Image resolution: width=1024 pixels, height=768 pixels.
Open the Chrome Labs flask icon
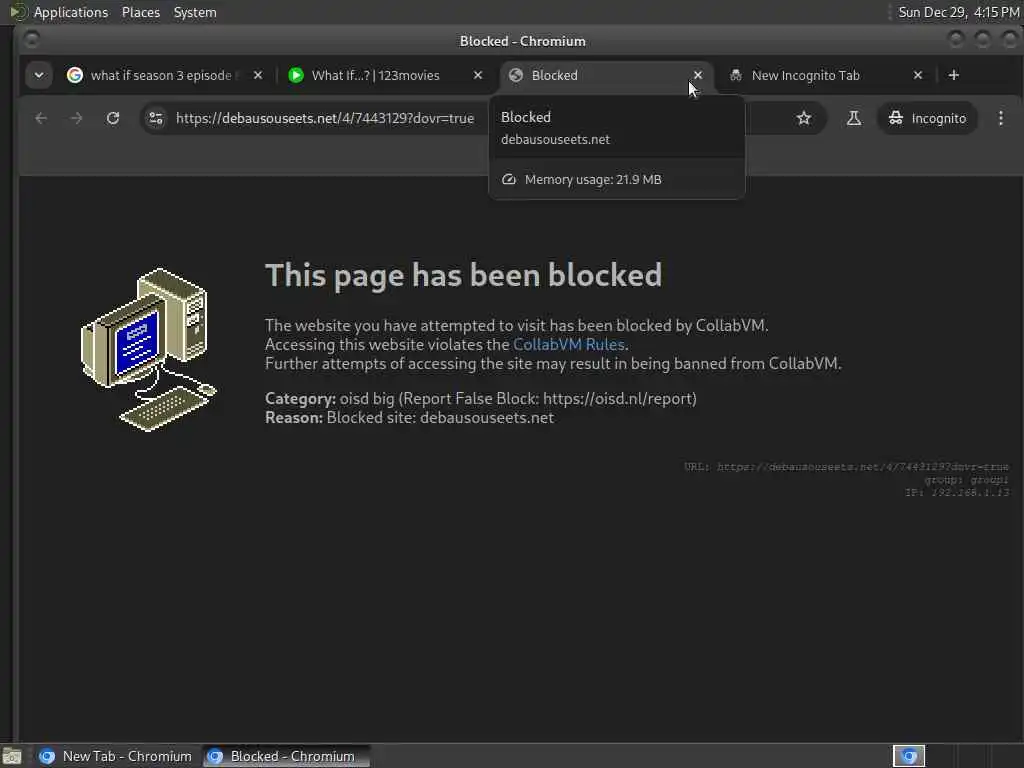click(854, 118)
